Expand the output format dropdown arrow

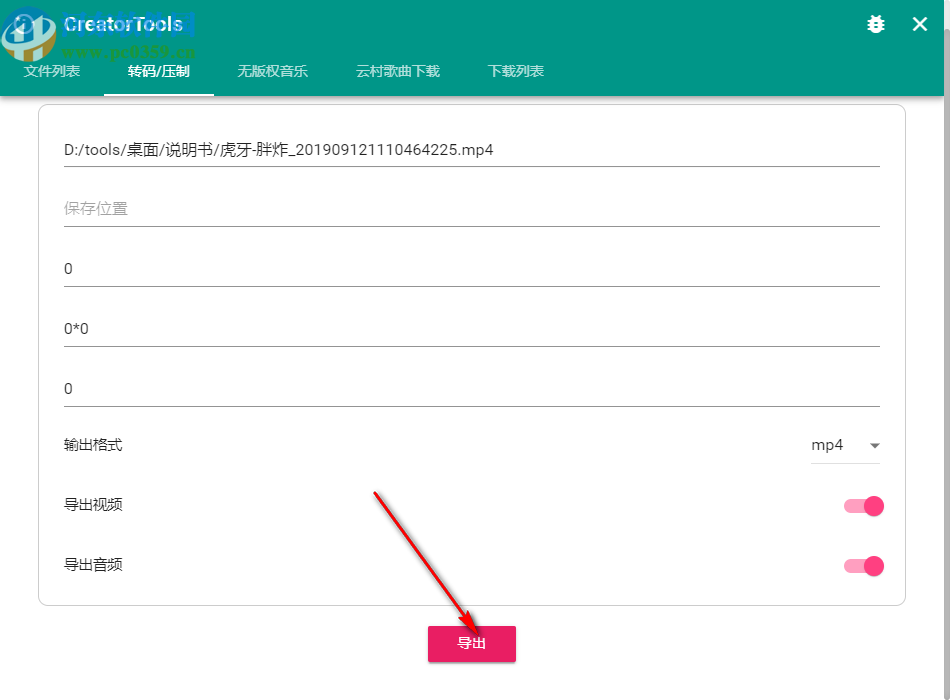875,446
